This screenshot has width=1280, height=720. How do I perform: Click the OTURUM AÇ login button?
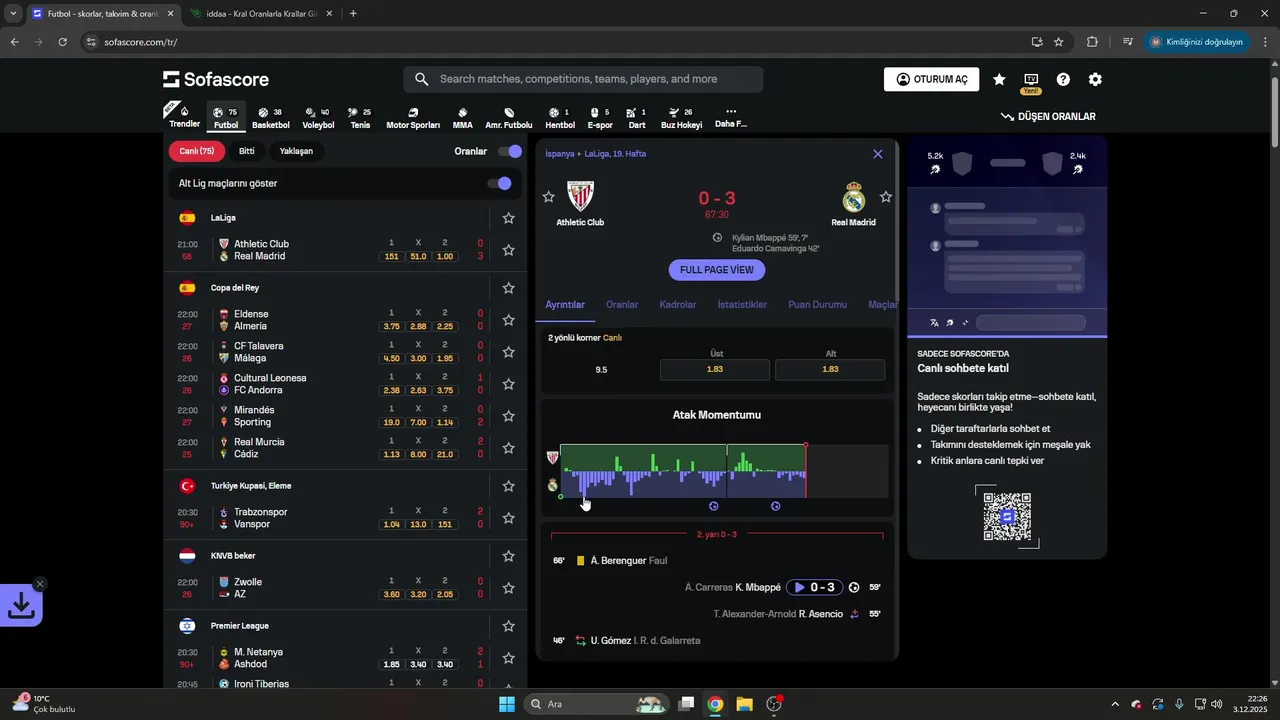click(931, 79)
